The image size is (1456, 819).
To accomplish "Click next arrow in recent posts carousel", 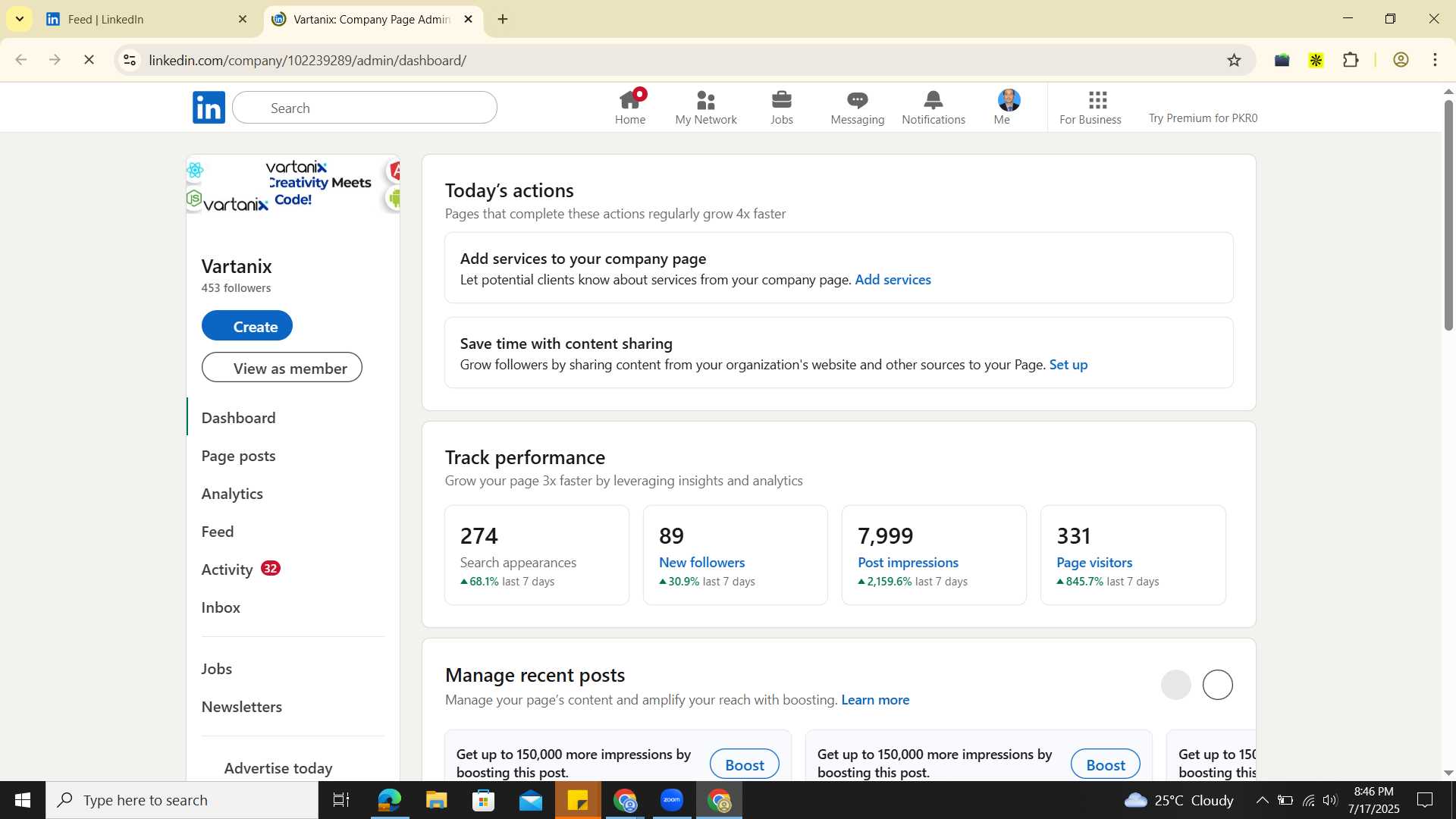I will click(x=1218, y=685).
